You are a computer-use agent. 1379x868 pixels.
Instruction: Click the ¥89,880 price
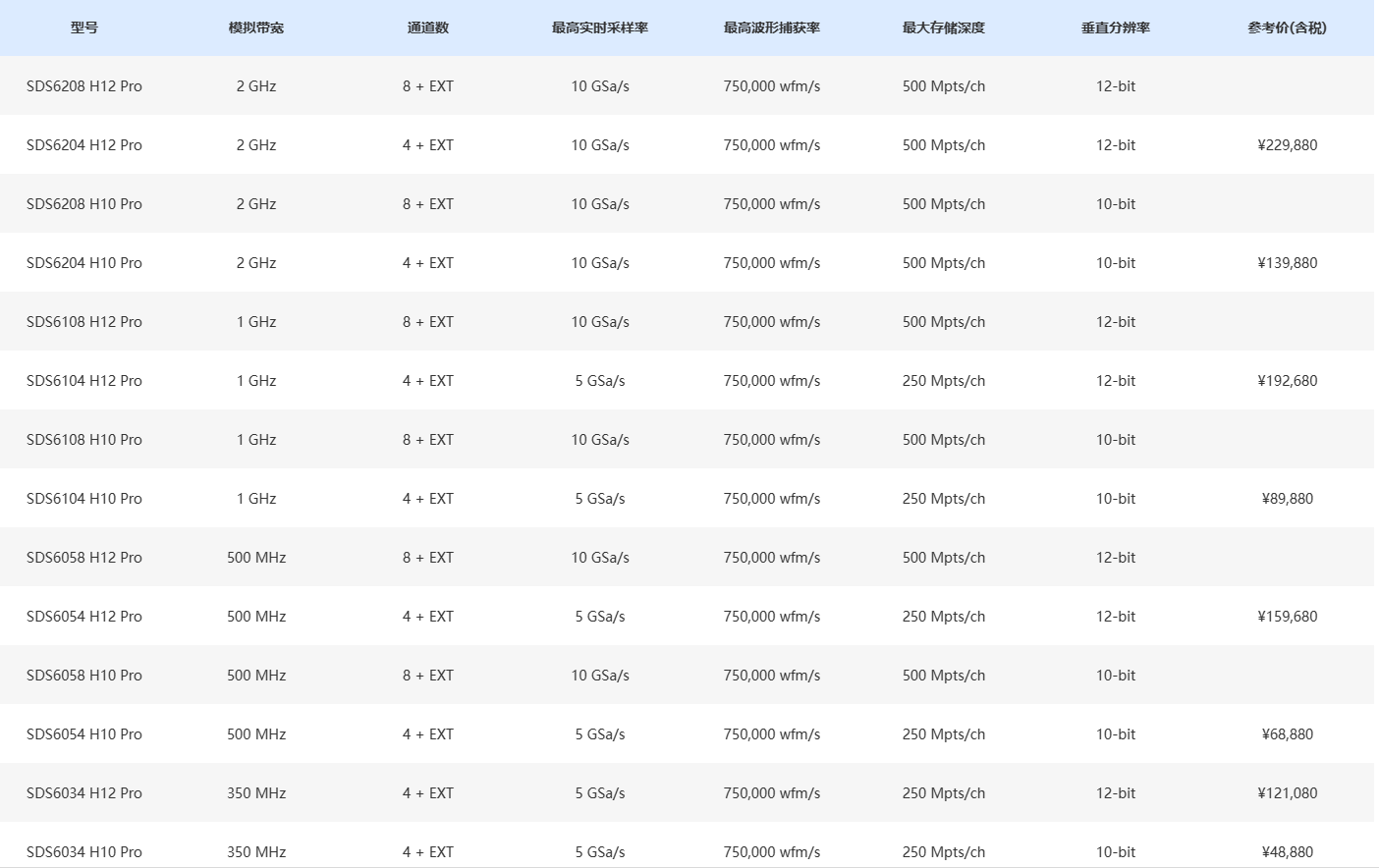click(1288, 499)
